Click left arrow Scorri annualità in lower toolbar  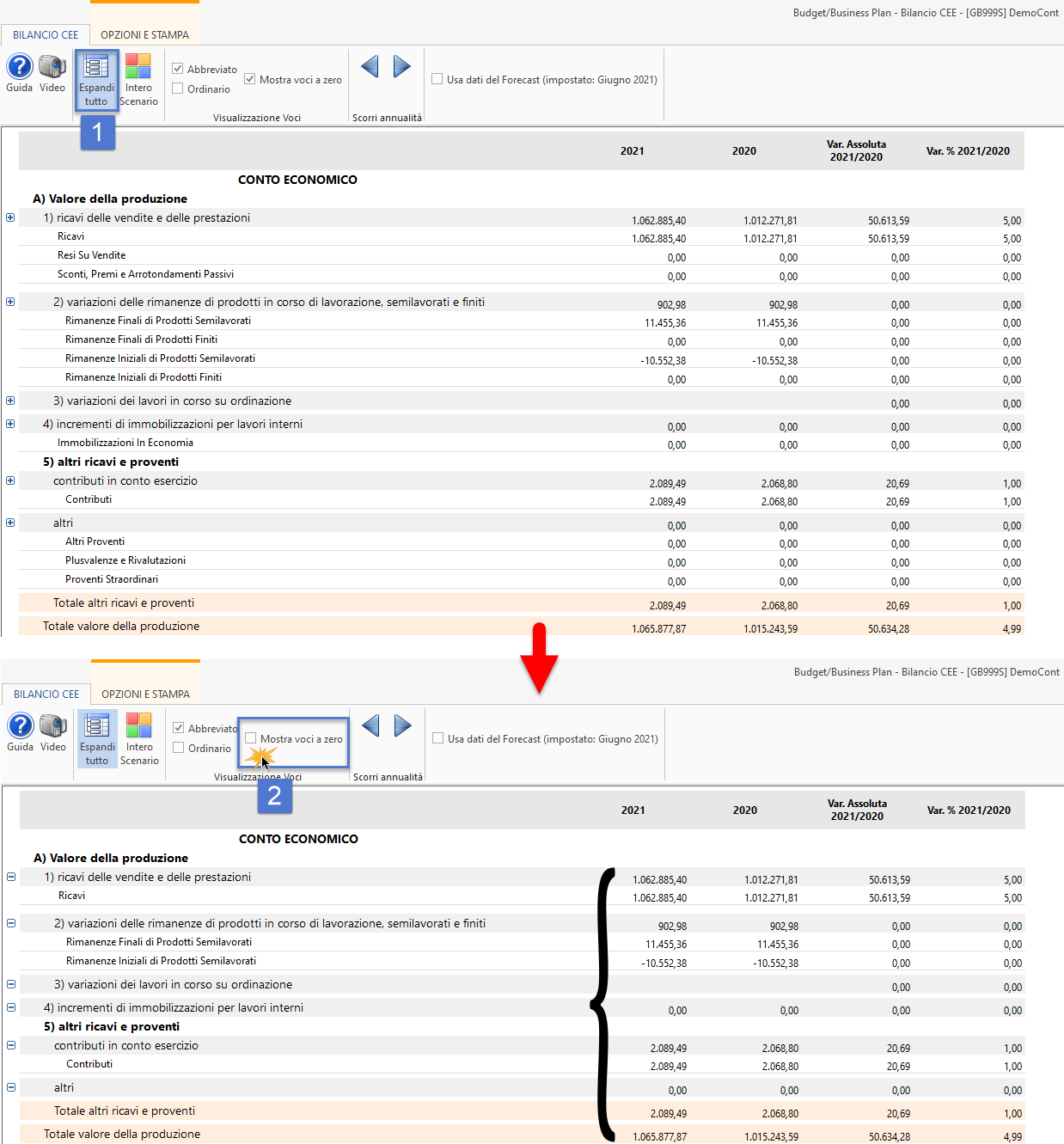370,725
